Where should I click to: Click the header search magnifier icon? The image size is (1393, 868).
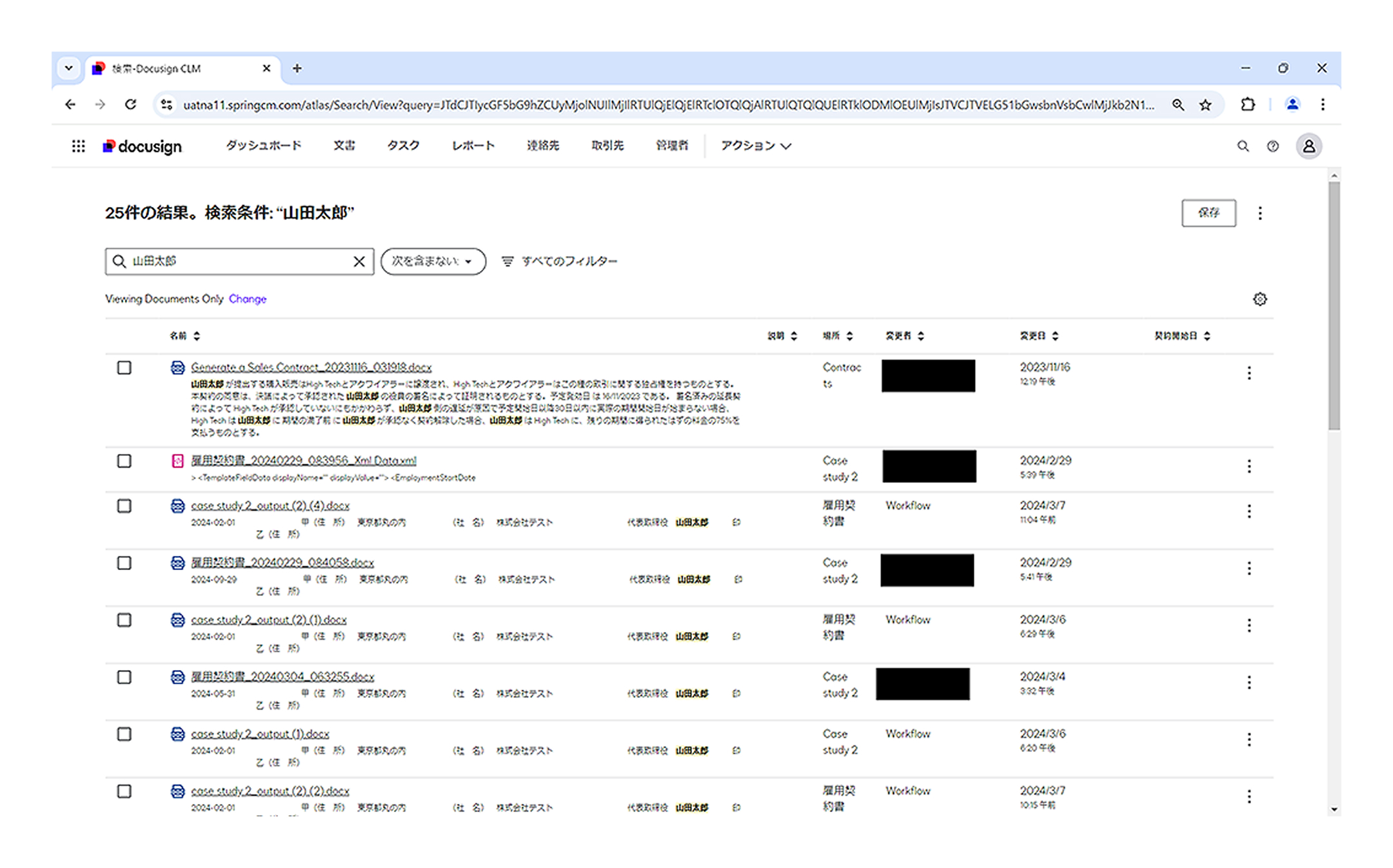(1243, 146)
